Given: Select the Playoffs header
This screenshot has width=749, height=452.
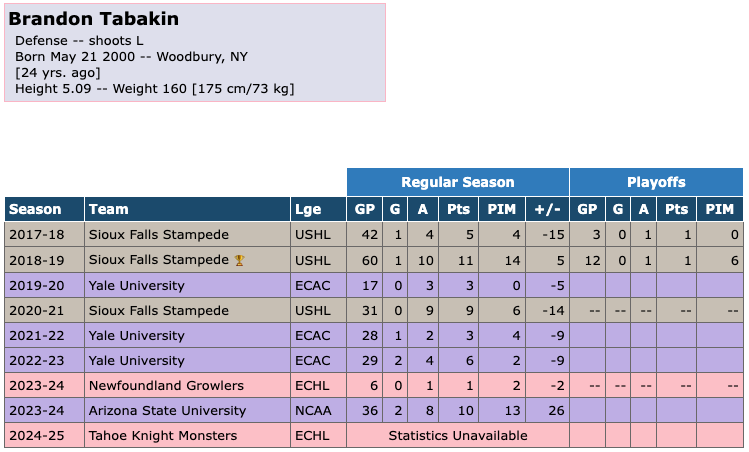Looking at the screenshot, I should tap(656, 182).
